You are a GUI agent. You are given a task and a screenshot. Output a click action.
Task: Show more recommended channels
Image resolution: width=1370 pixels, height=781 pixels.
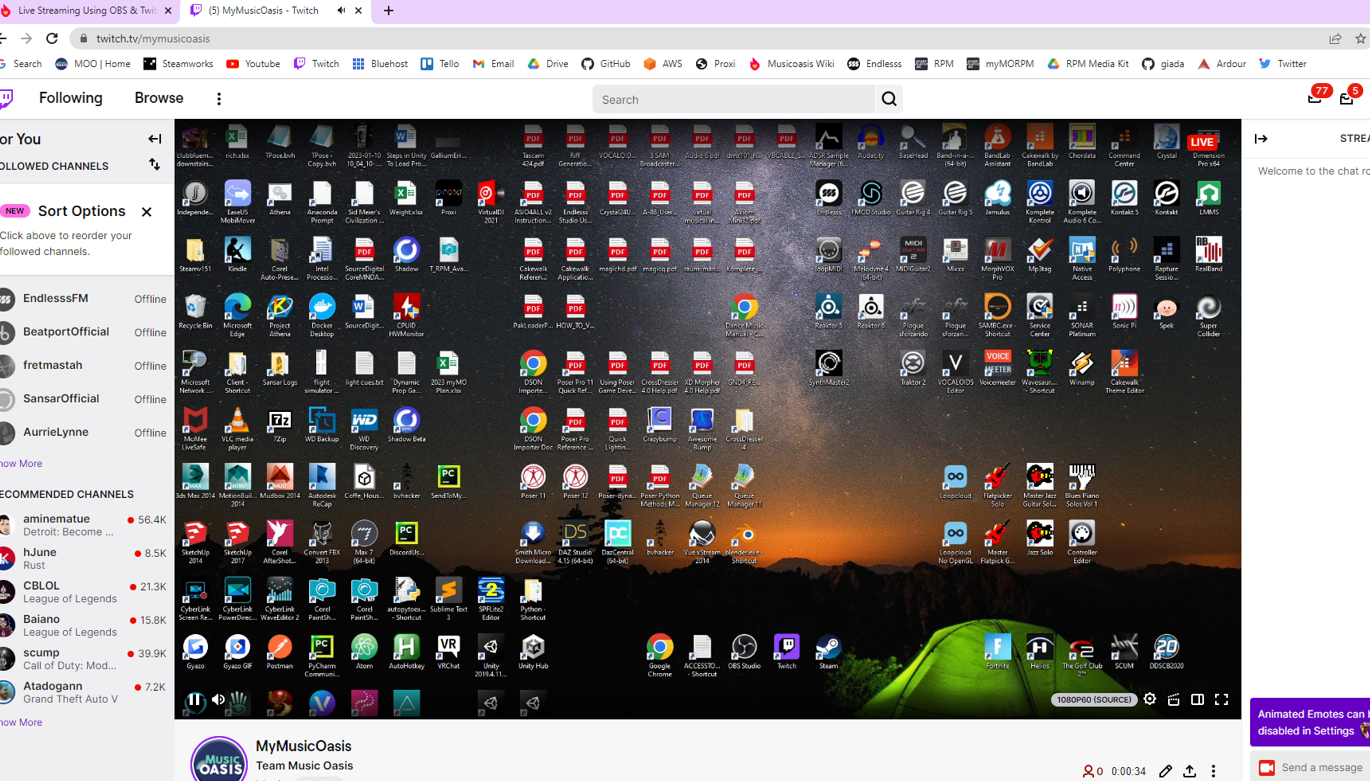tap(21, 722)
